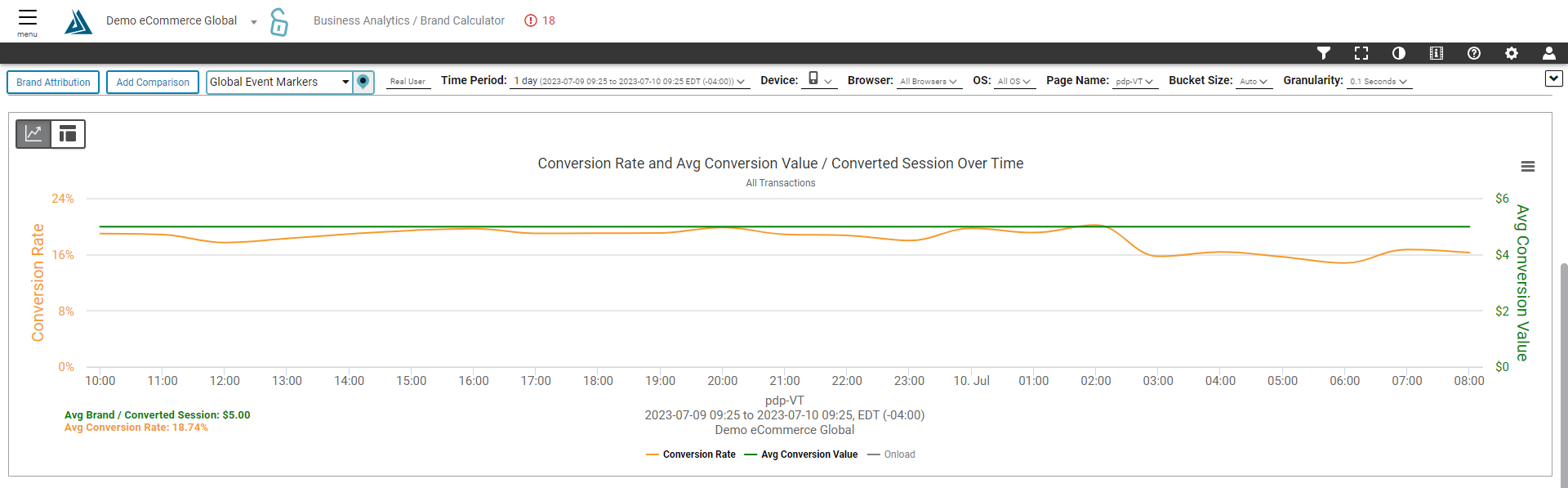The image size is (1568, 488).
Task: Open chart context hamburger menu
Action: (x=1528, y=167)
